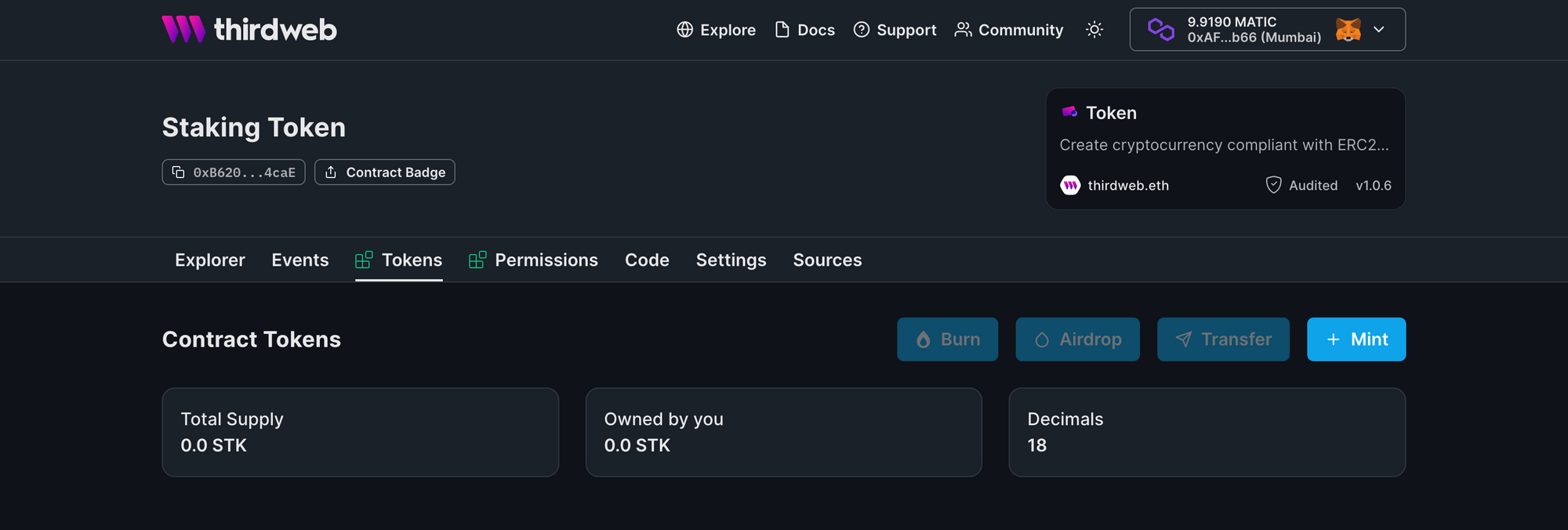Expand the wallet account dropdown chevron
This screenshot has height=530, width=1568.
click(x=1378, y=29)
